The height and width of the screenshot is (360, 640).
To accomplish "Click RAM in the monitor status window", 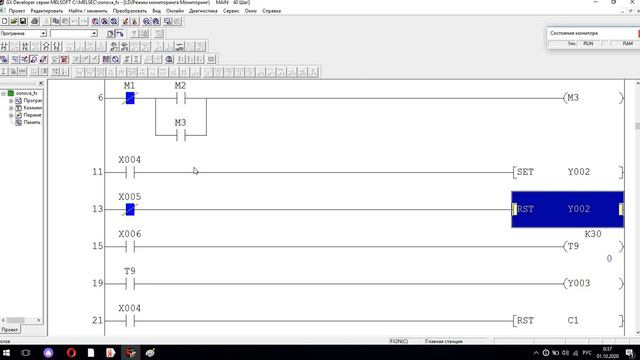I will [628, 44].
